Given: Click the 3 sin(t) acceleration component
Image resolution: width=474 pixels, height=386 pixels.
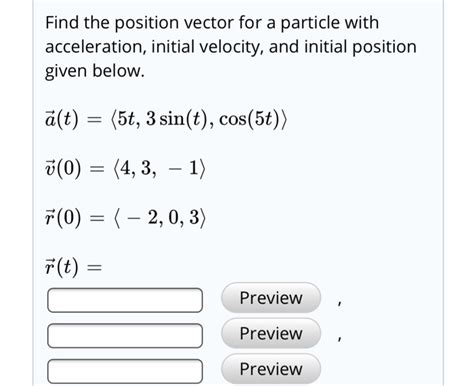Looking at the screenshot, I should (x=178, y=119).
